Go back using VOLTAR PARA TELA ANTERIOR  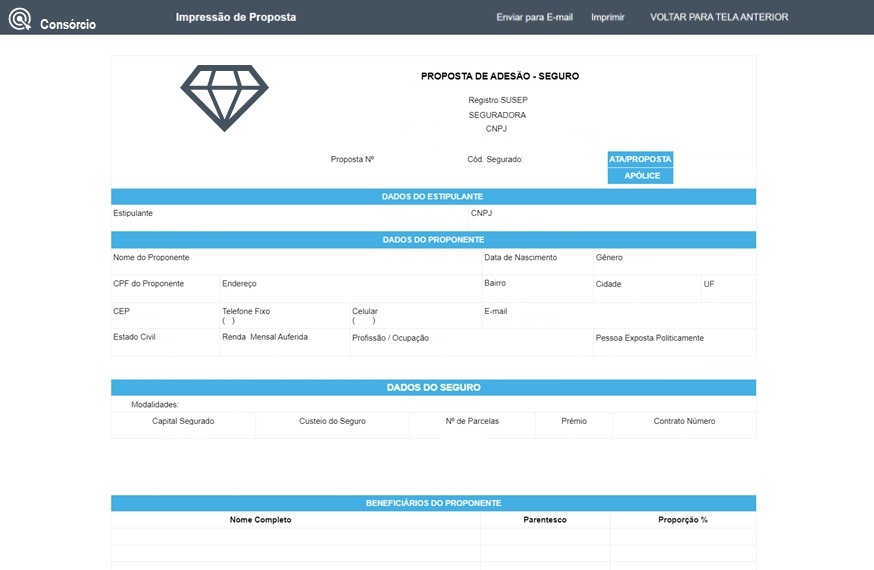pyautogui.click(x=718, y=17)
